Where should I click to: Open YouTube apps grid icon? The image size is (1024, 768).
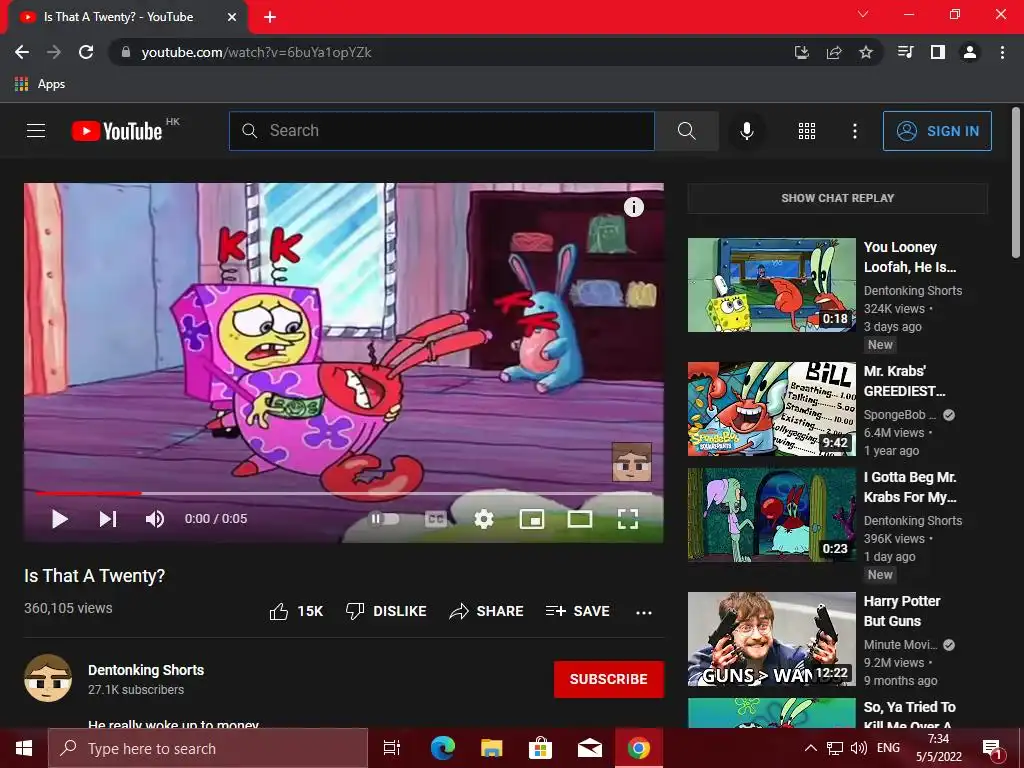point(807,131)
